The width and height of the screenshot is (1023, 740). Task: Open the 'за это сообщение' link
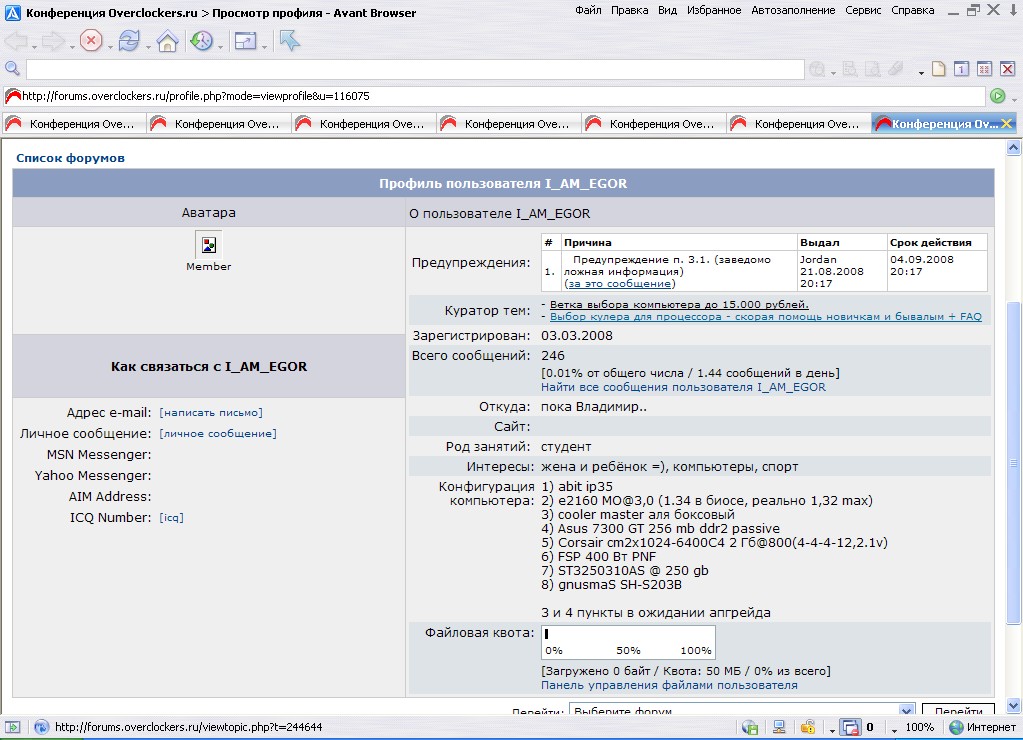tap(620, 284)
